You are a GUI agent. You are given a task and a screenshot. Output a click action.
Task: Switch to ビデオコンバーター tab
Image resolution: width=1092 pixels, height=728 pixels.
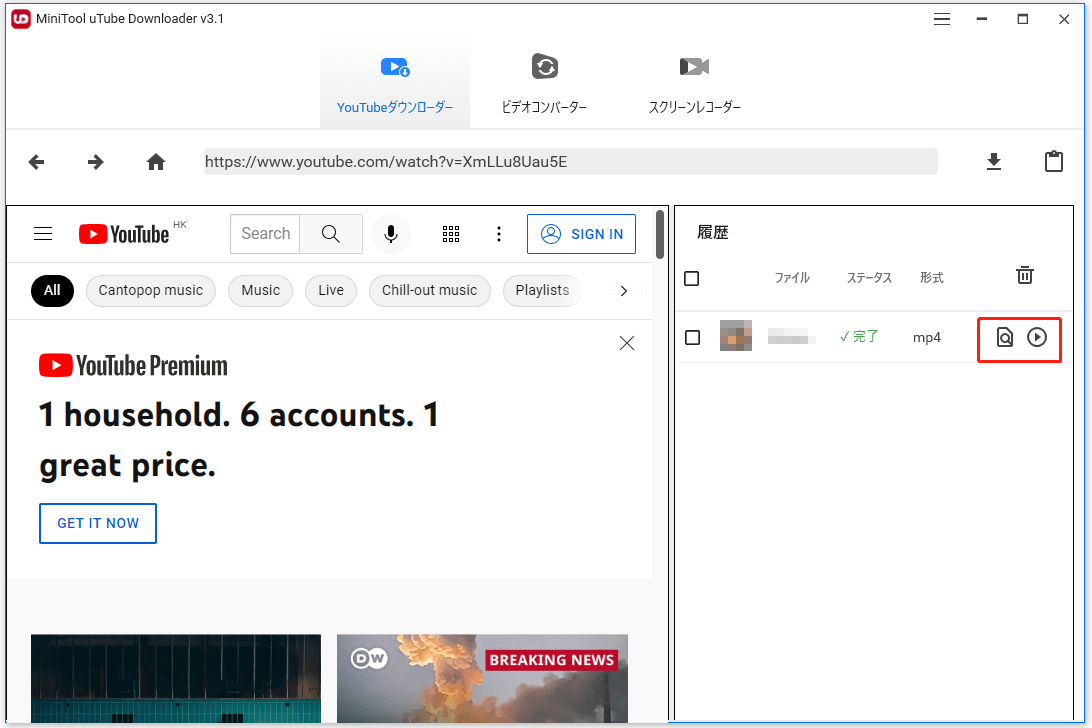point(545,85)
